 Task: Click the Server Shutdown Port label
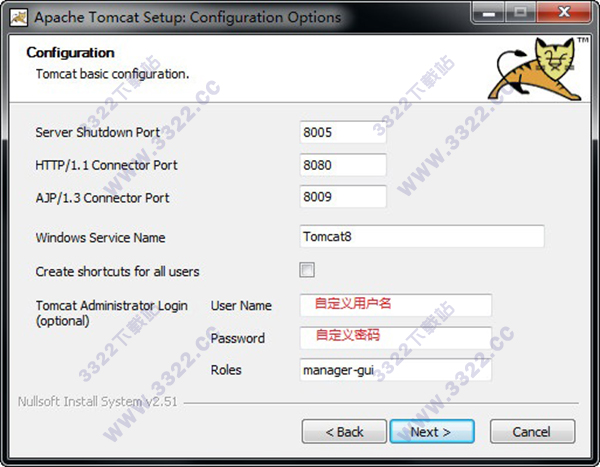98,132
